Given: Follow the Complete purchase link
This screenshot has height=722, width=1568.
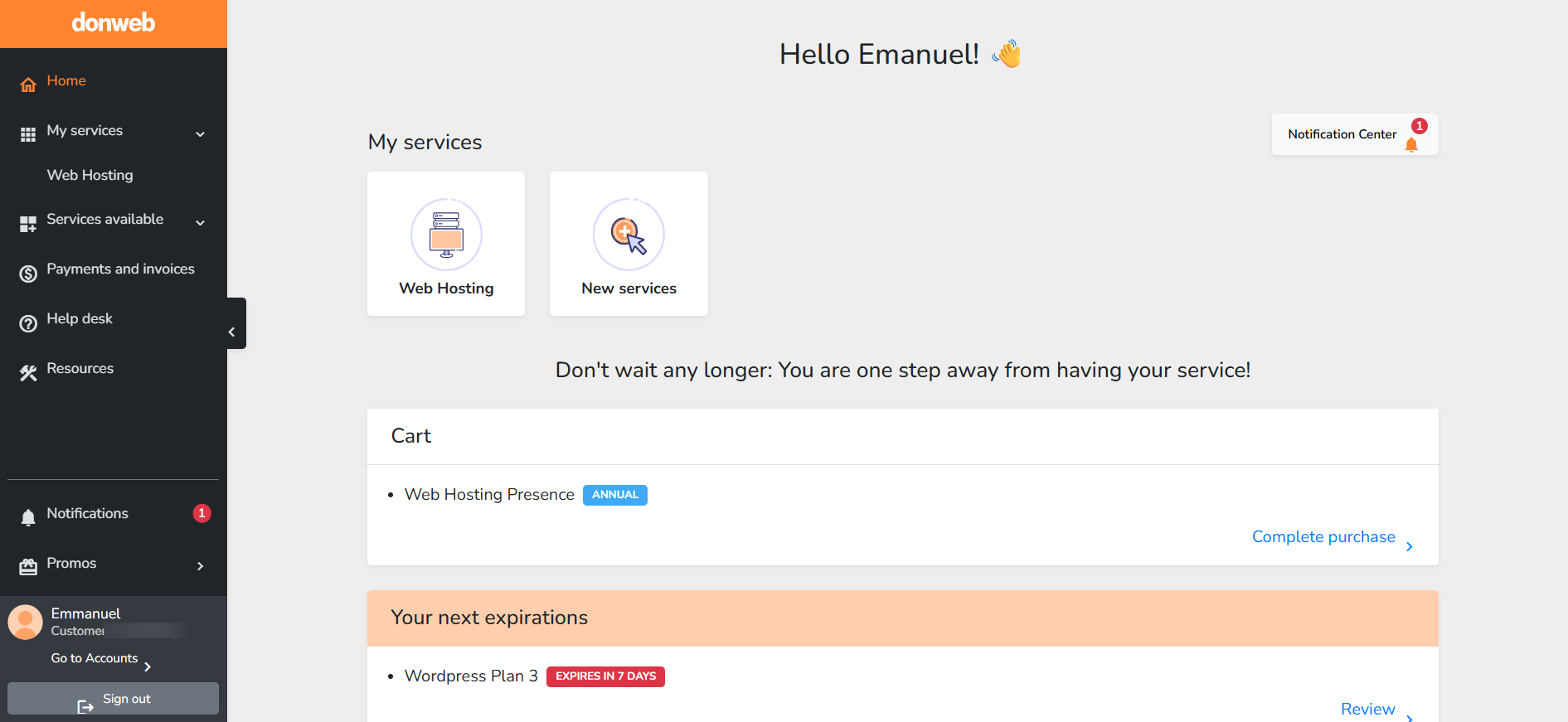Looking at the screenshot, I should coord(1323,536).
